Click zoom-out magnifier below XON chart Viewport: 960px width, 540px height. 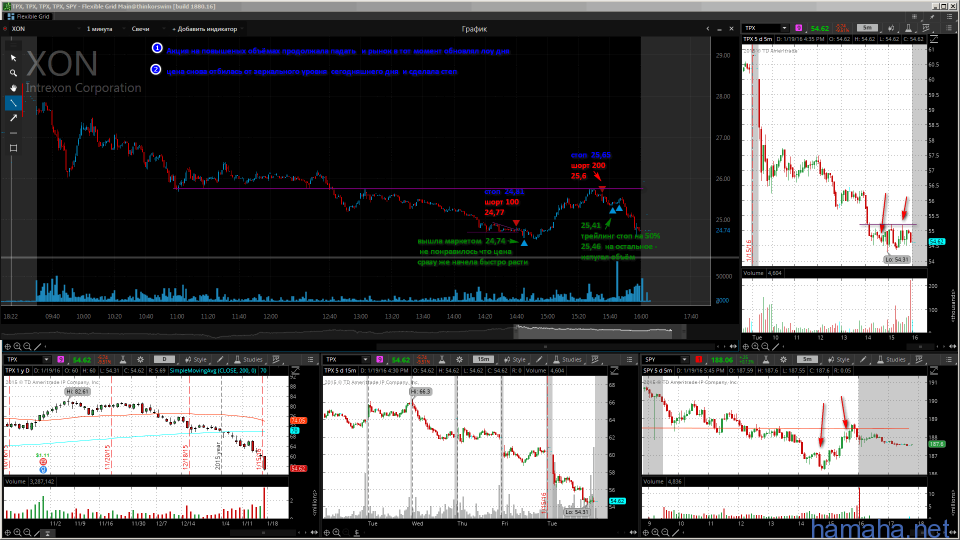click(28, 347)
